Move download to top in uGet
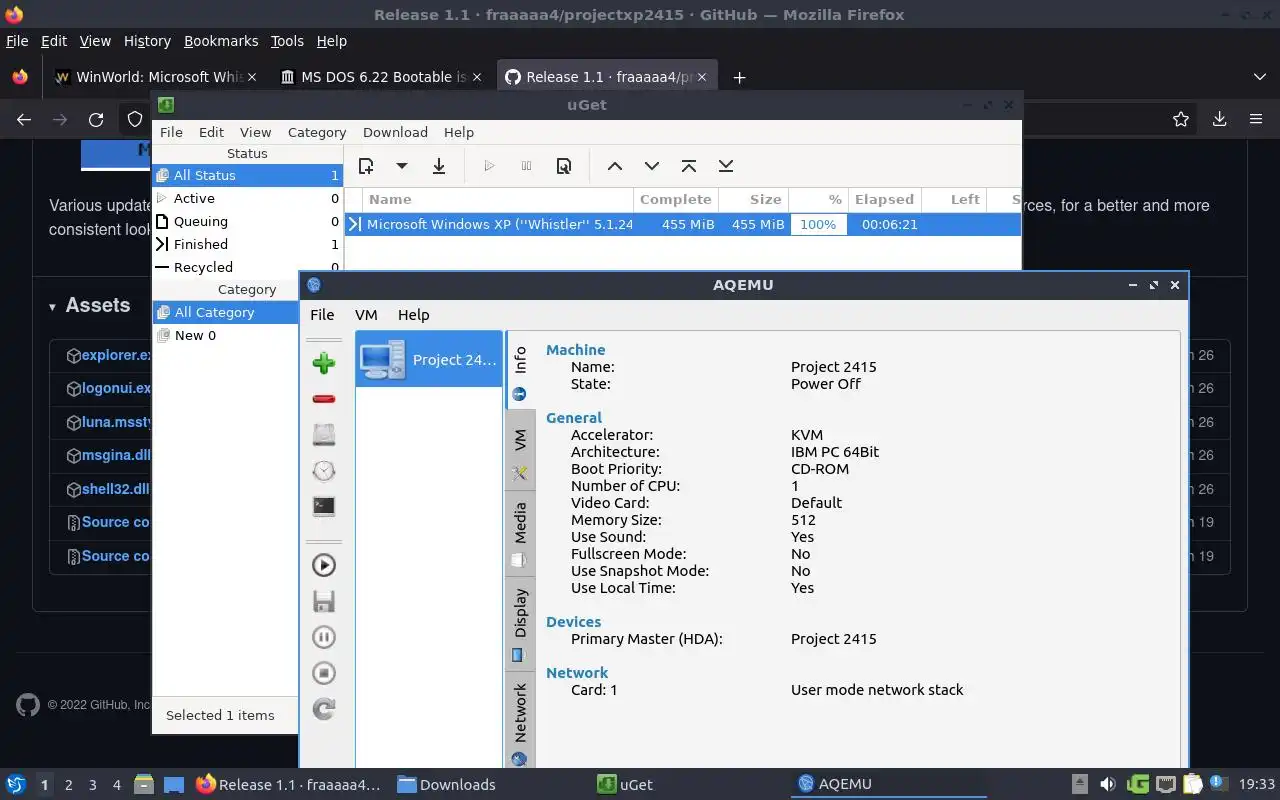The height and width of the screenshot is (800, 1280). click(689, 166)
